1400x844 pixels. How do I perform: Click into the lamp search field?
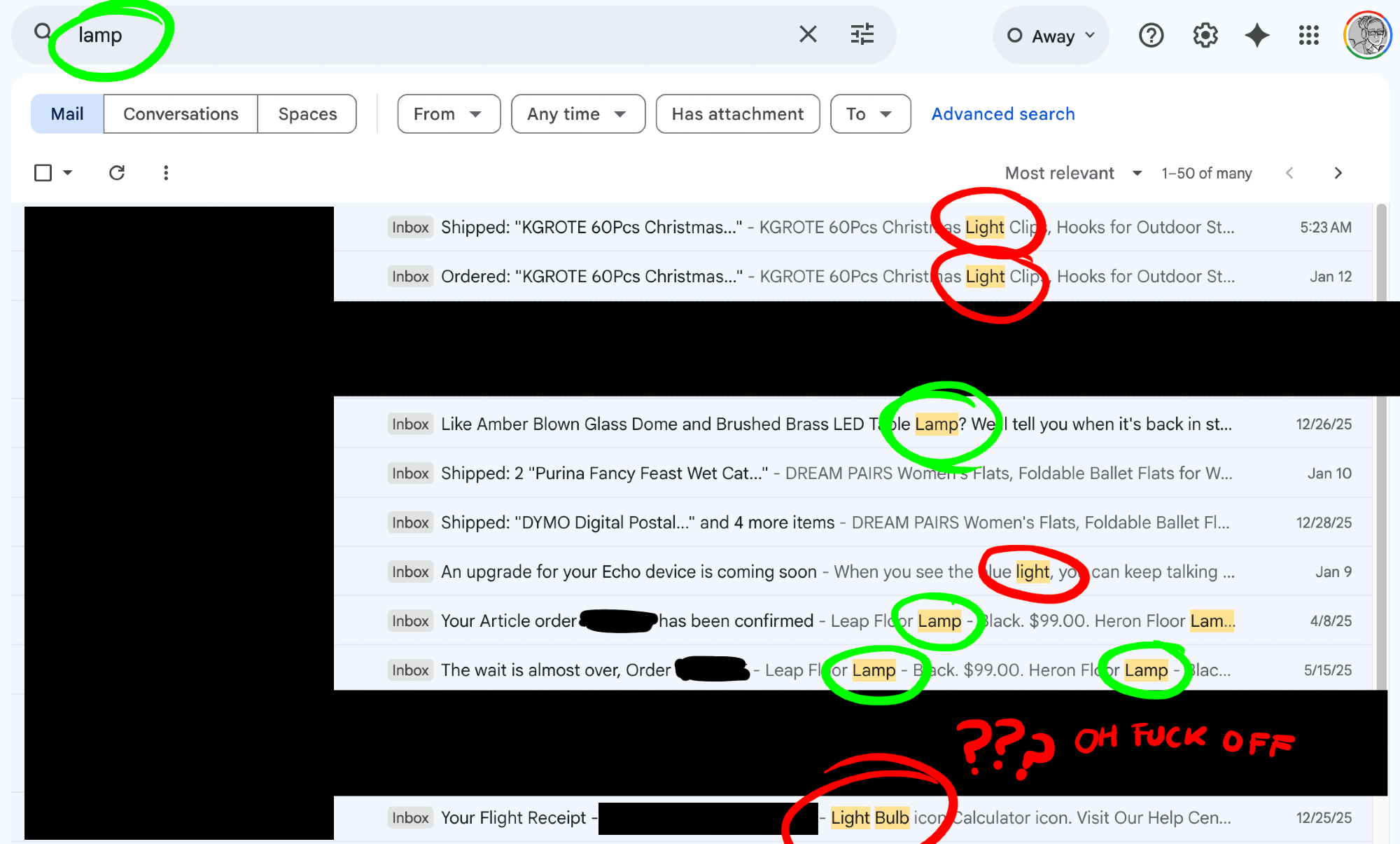420,35
